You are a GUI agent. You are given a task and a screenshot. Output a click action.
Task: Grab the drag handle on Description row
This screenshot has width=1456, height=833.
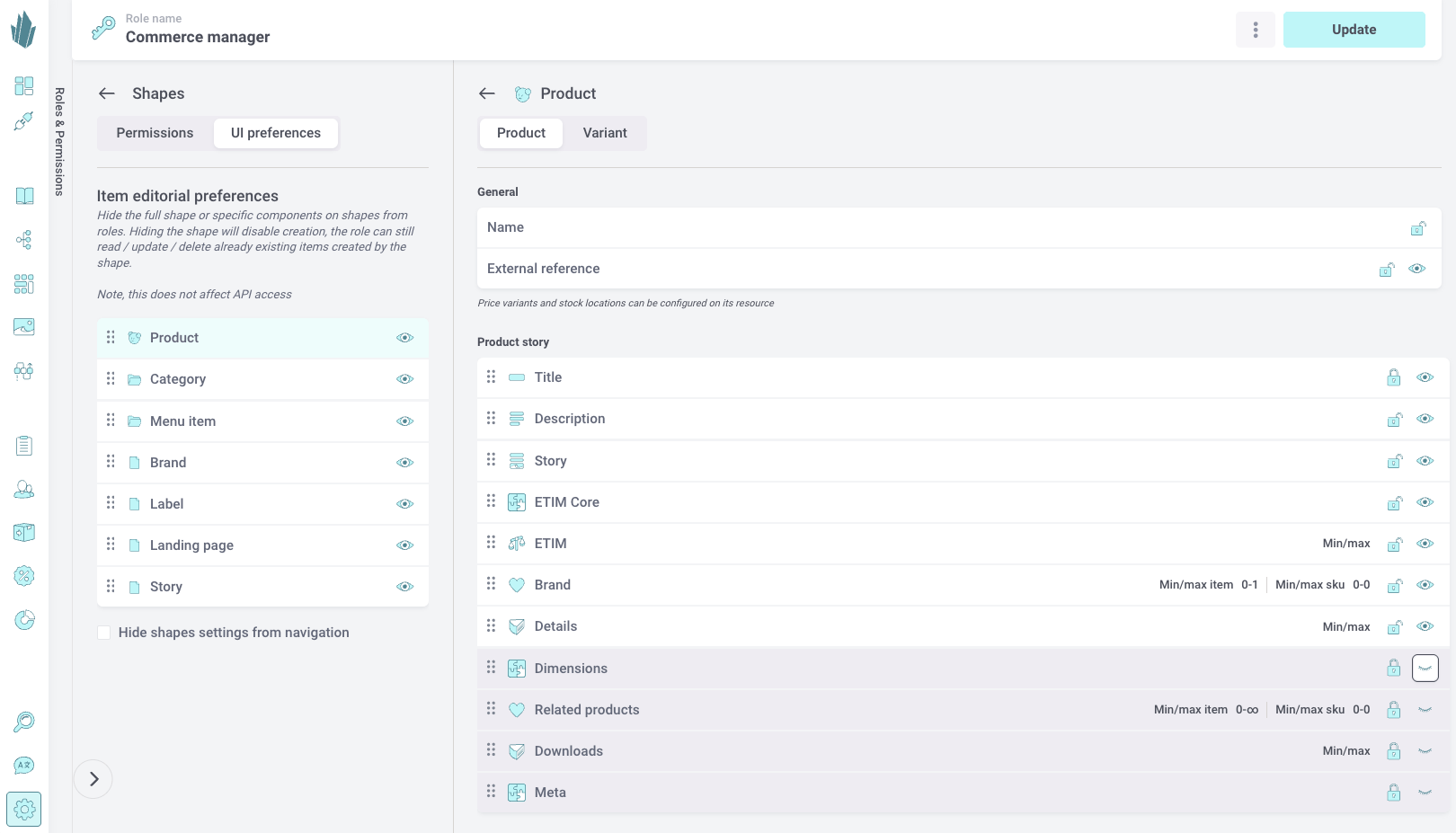[x=491, y=419]
